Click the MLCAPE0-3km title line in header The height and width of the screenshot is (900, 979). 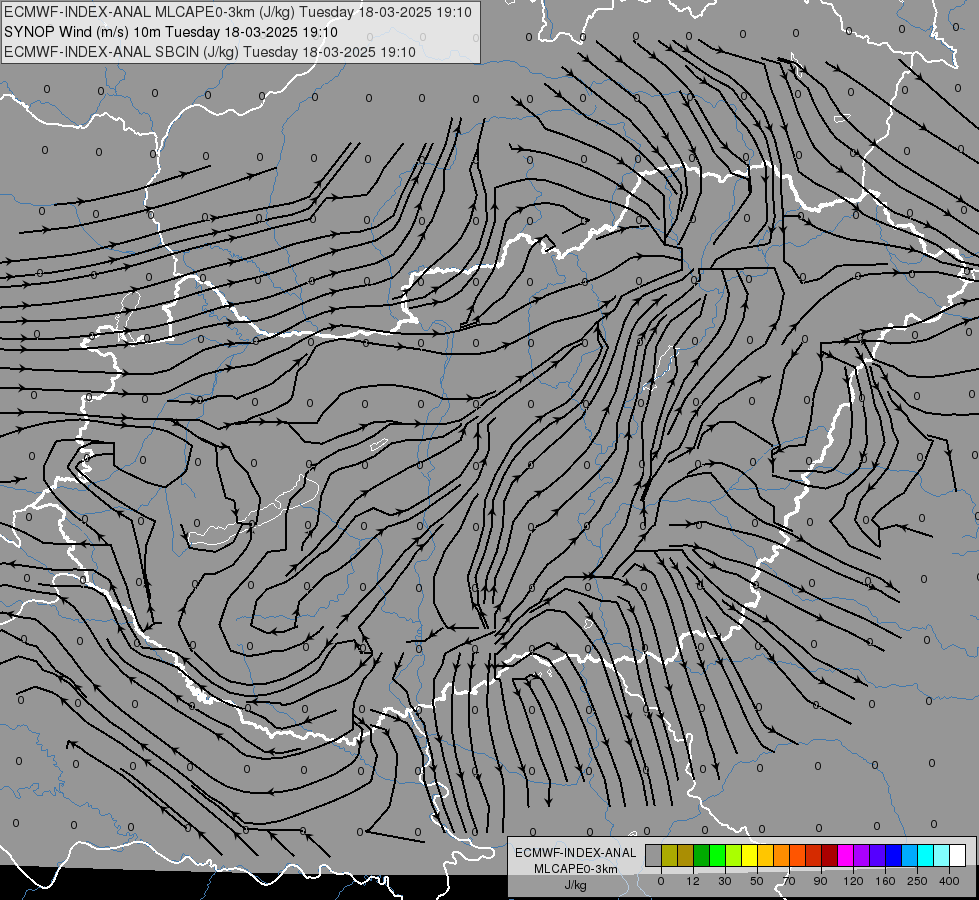[x=238, y=12]
